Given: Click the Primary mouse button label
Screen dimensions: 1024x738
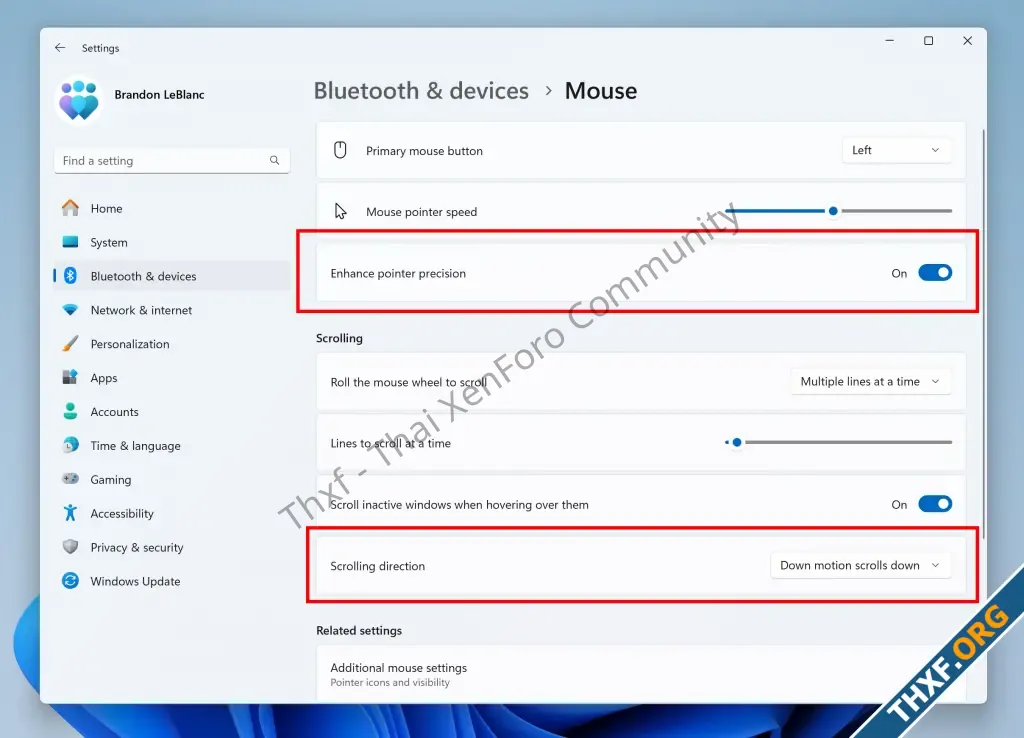Looking at the screenshot, I should (x=424, y=151).
